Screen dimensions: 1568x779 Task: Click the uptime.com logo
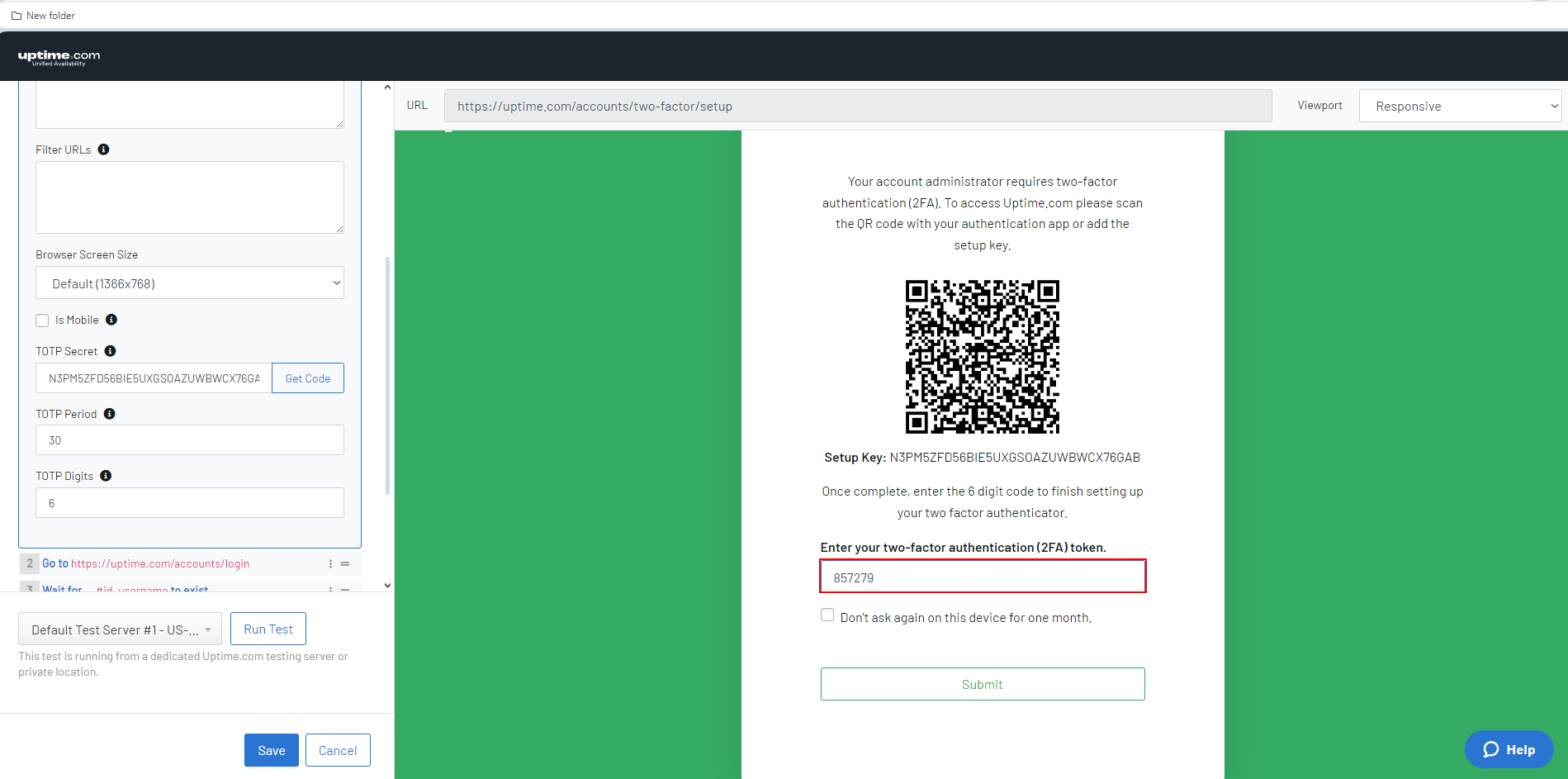tap(59, 57)
